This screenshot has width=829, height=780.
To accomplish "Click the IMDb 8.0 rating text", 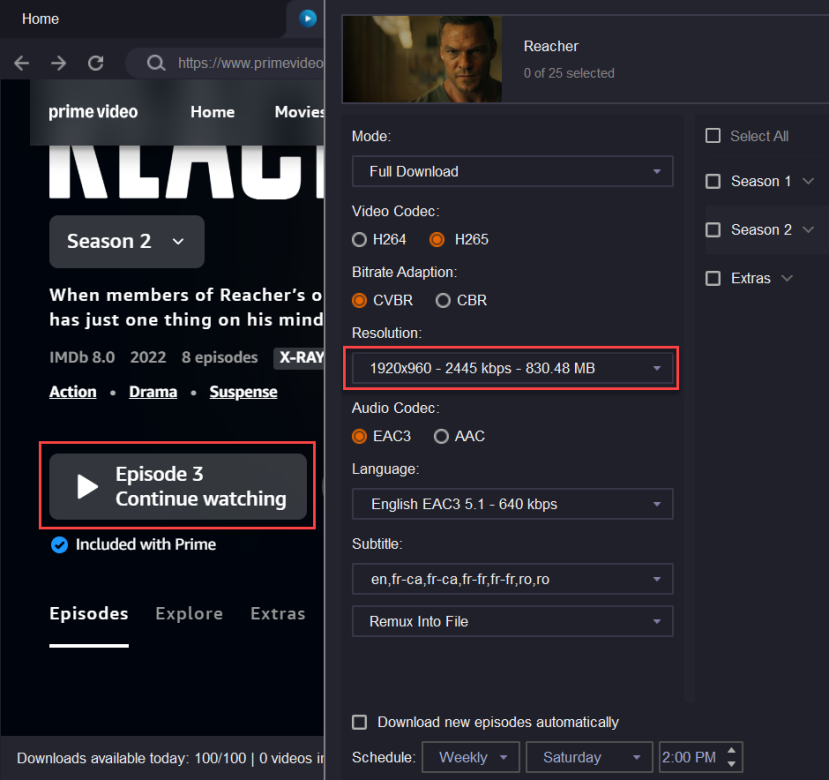I will (x=82, y=358).
